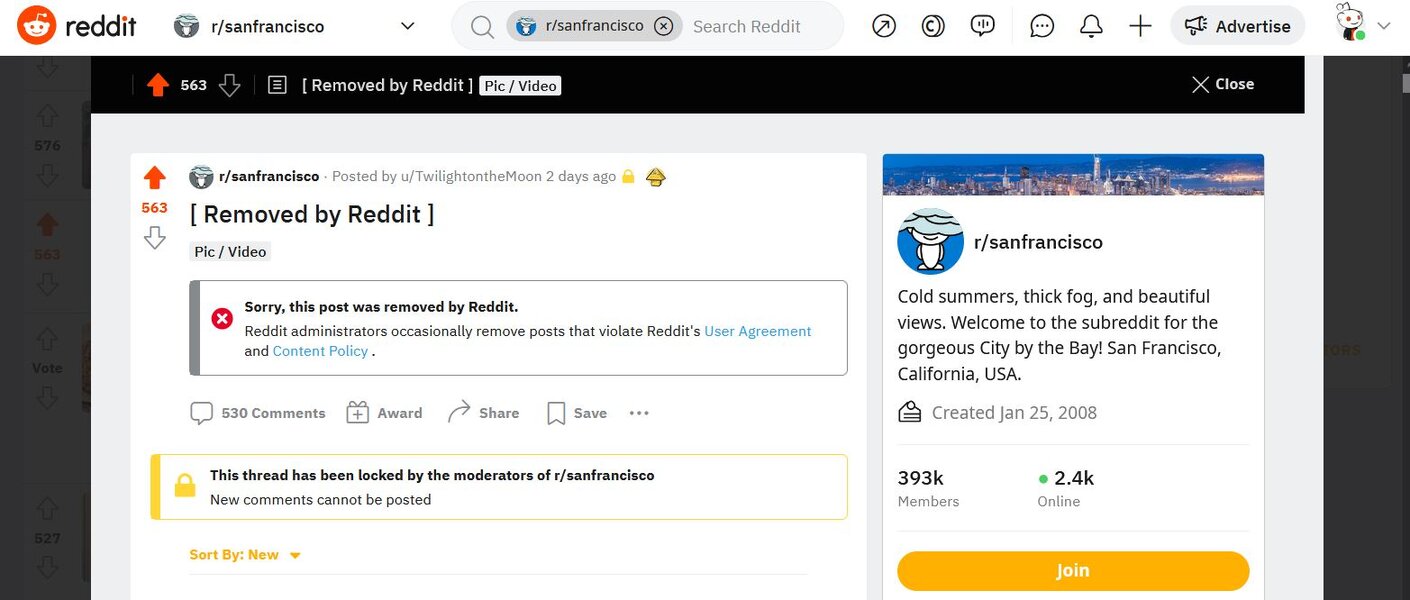Open the Reddit Talk live icon
The image size is (1410, 600).
pos(983,26)
